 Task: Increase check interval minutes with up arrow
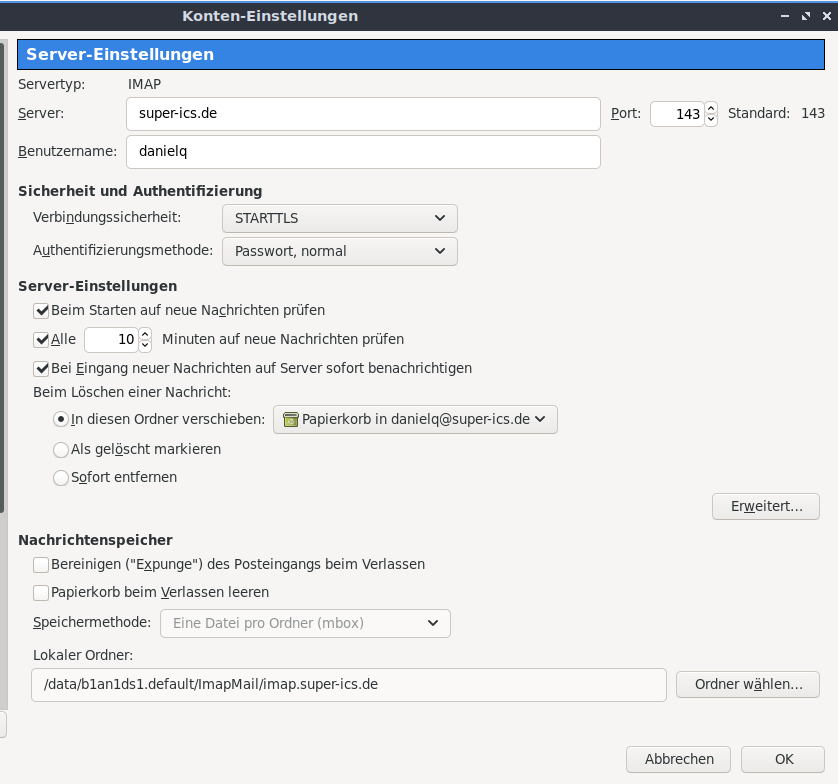point(145,333)
